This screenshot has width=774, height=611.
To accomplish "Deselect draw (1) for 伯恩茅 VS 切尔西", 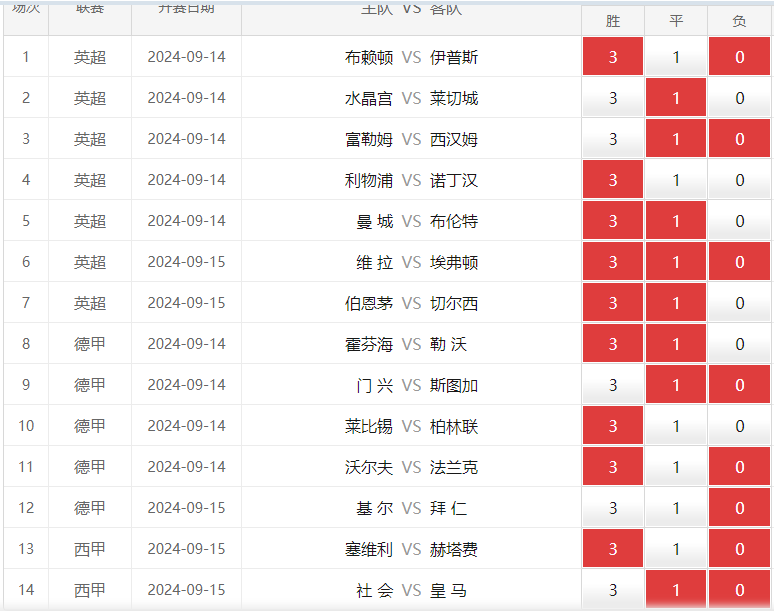I will coord(676,302).
